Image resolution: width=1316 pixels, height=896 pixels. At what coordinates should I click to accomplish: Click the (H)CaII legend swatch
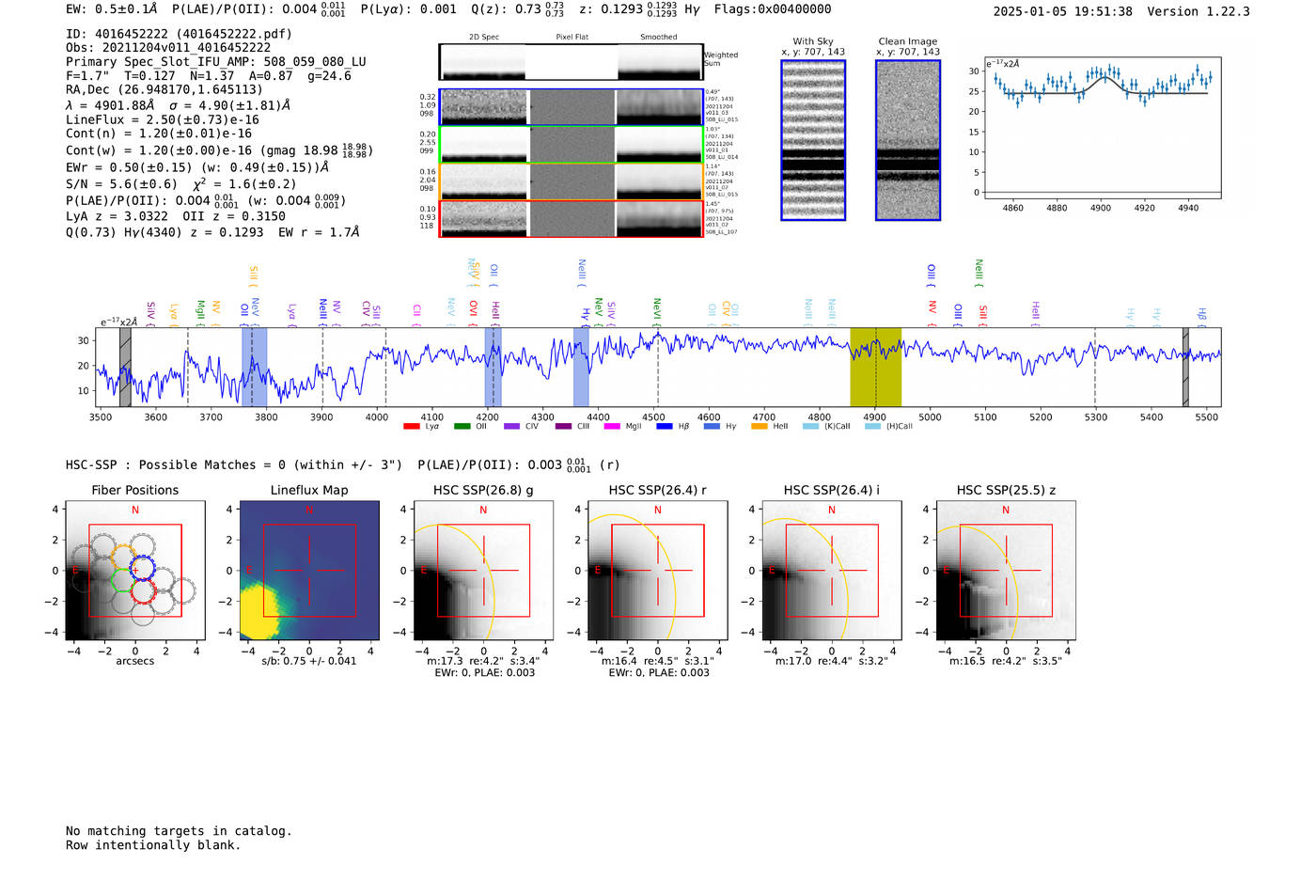coord(872,427)
